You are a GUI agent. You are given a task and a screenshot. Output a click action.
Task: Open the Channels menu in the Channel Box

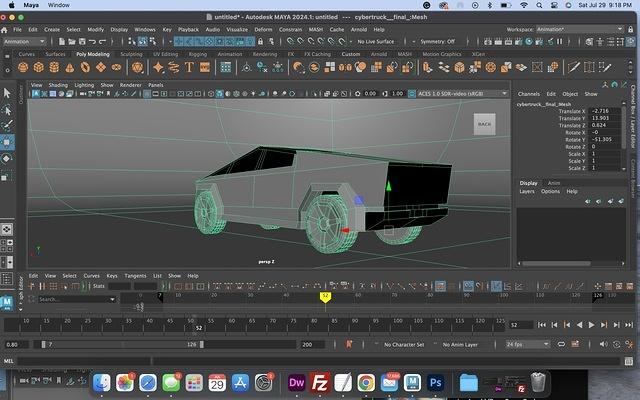[x=529, y=94]
